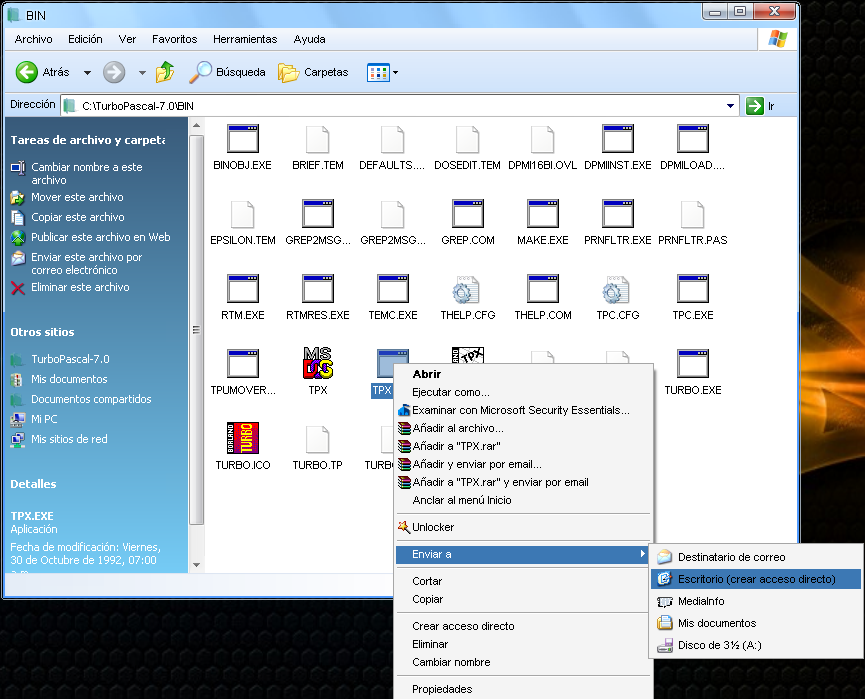Select the TEMC.EXE file icon

[393, 289]
